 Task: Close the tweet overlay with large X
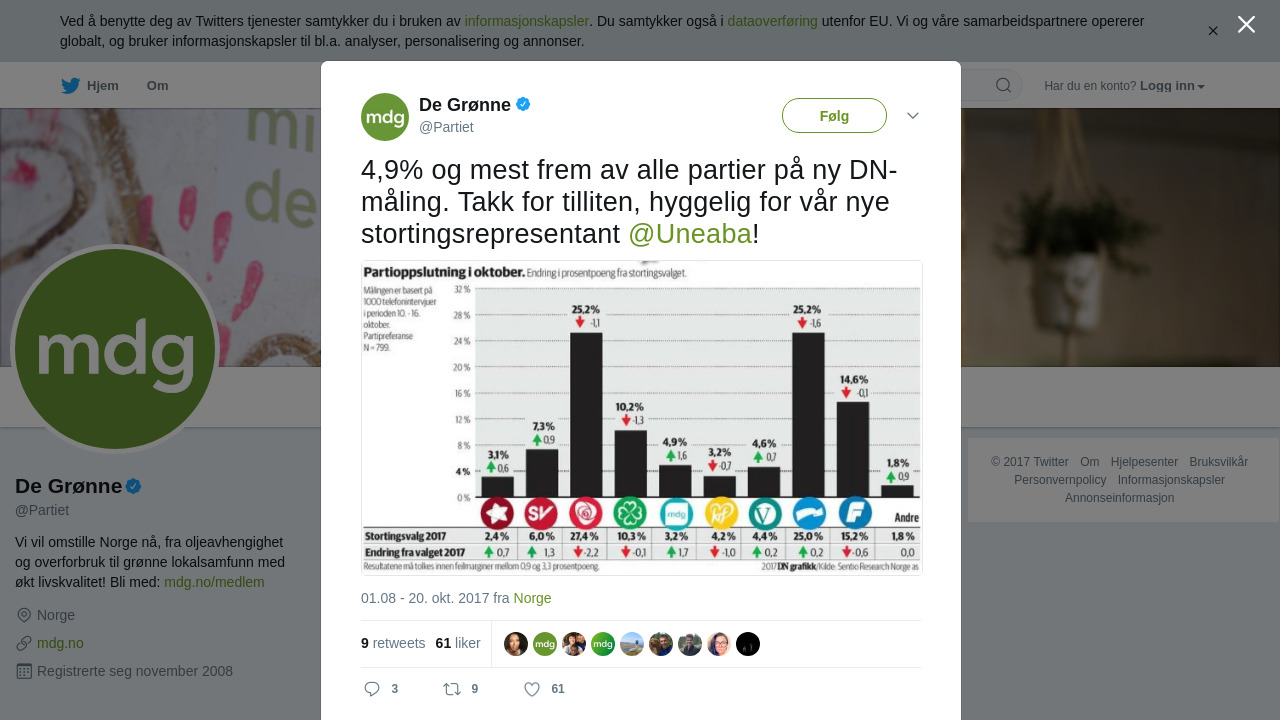pos(1246,24)
